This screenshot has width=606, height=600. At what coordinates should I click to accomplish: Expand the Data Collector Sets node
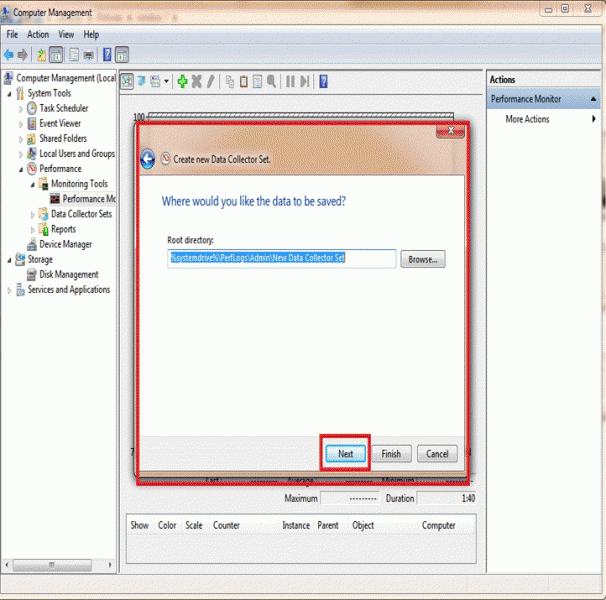click(32, 214)
